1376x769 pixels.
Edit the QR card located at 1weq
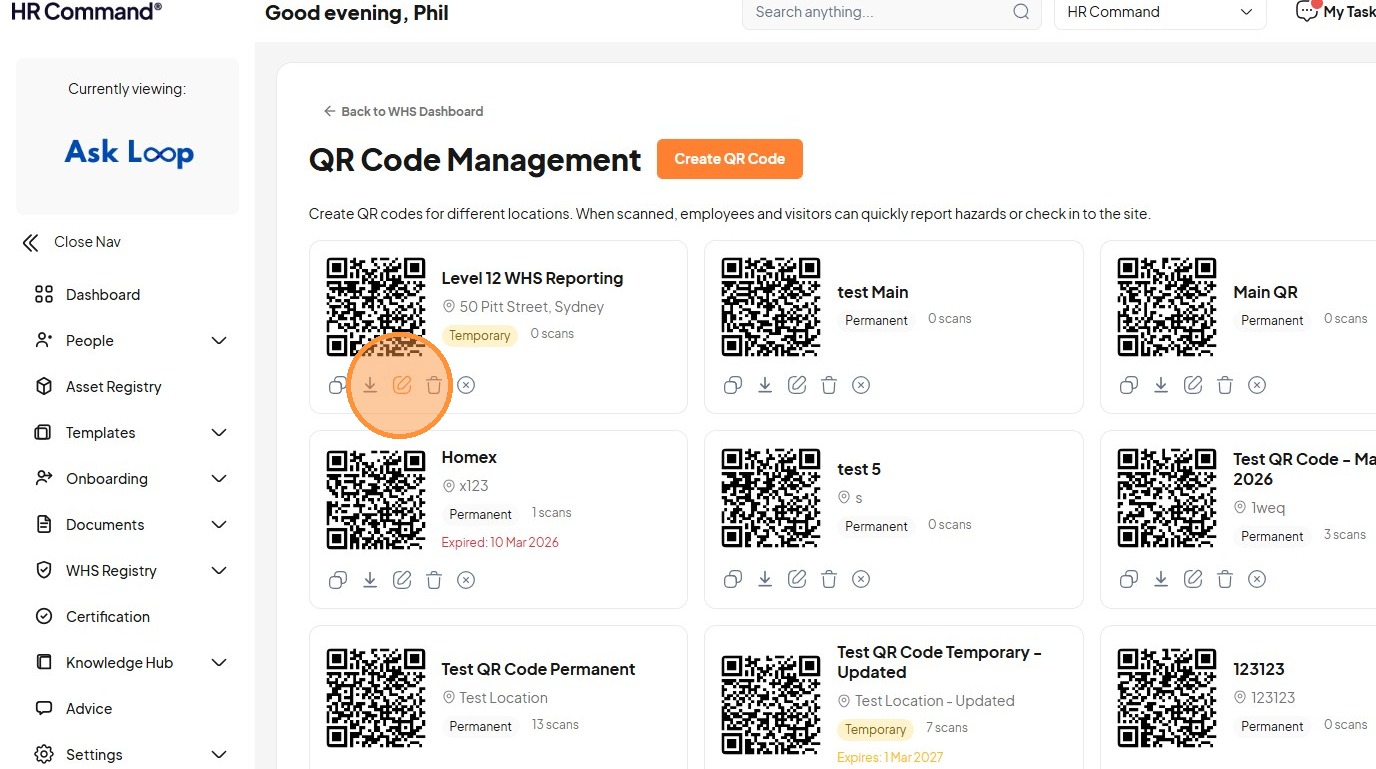pos(1193,579)
